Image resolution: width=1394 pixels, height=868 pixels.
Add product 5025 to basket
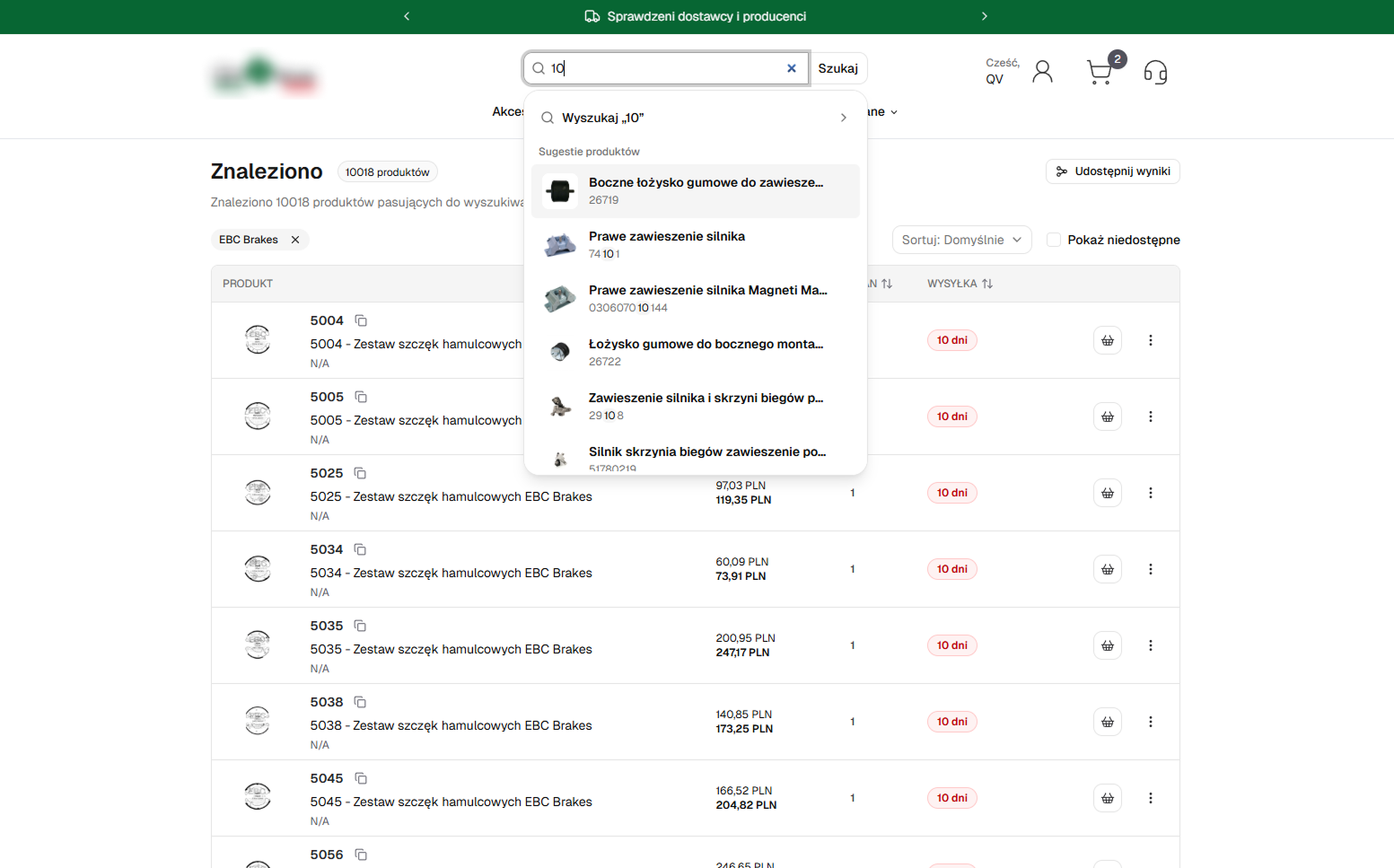click(1107, 493)
